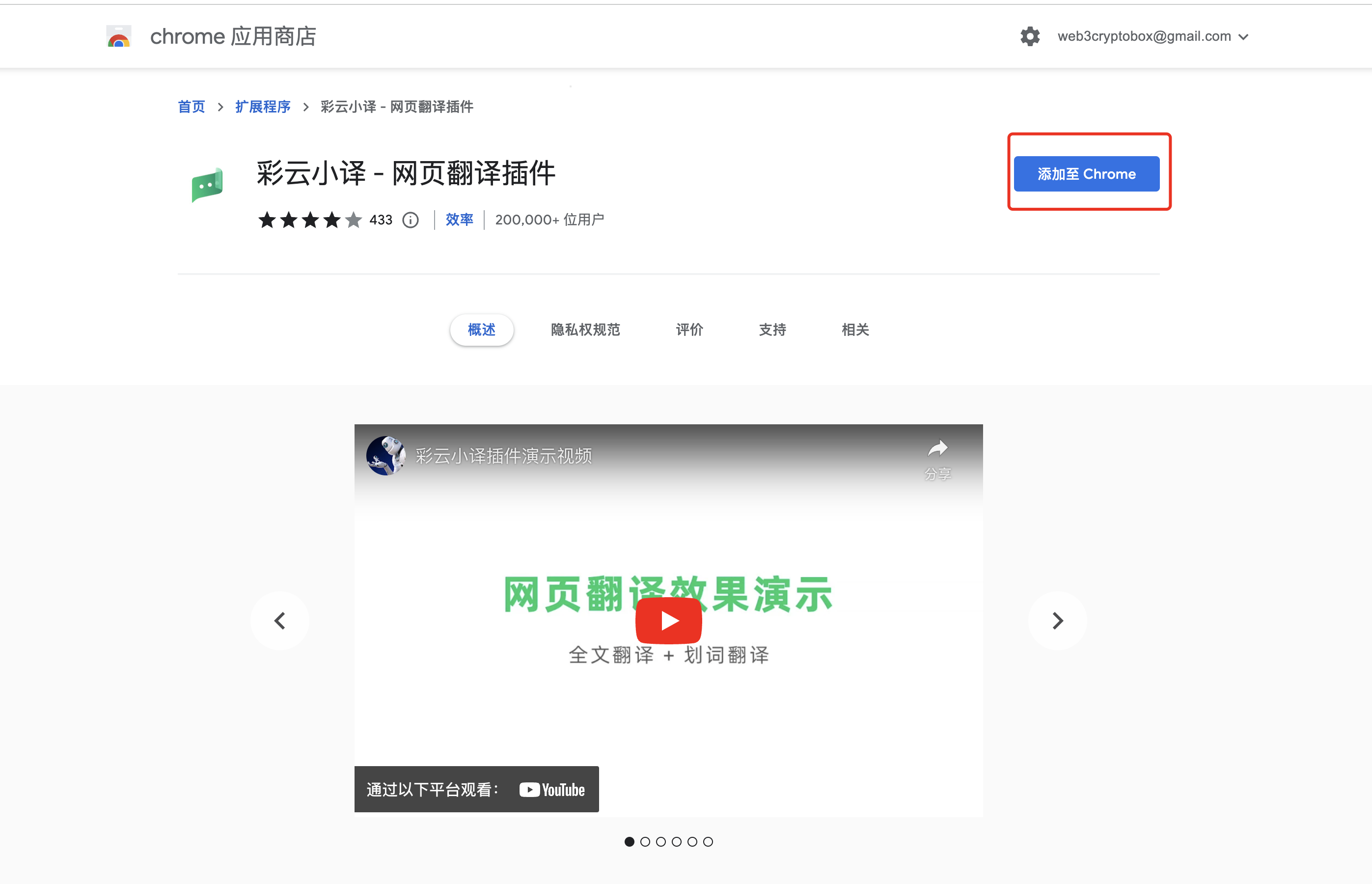Viewport: 1372px width, 884px height.
Task: Switch to the 隐私权规范 tab
Action: pyautogui.click(x=585, y=330)
